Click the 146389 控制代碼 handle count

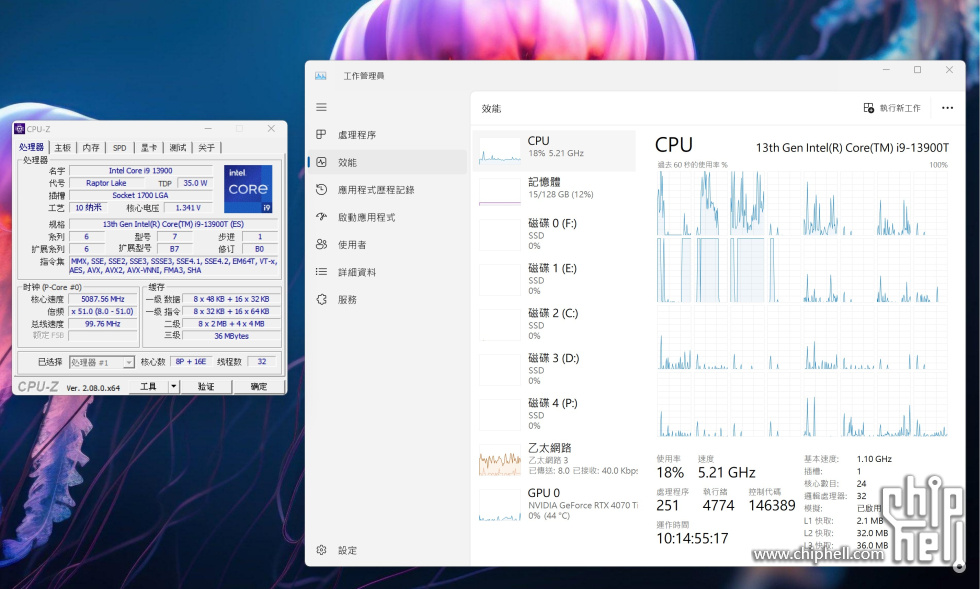772,505
